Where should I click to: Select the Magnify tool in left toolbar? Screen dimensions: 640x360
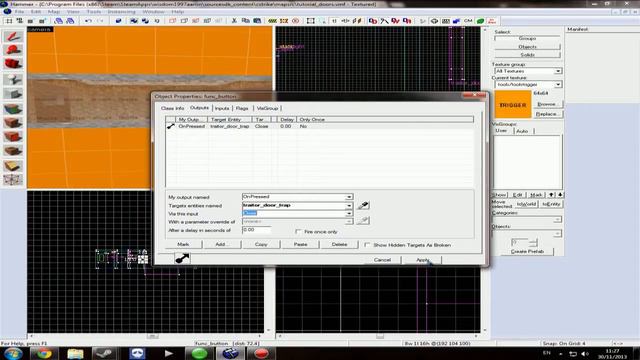click(x=13, y=50)
